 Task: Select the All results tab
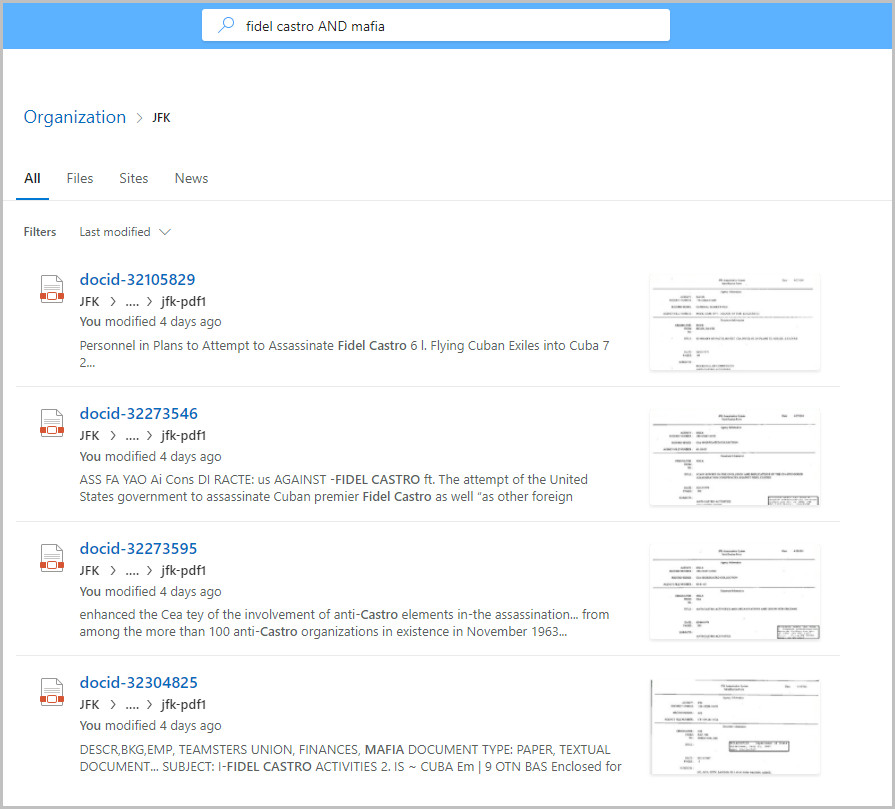tap(33, 178)
